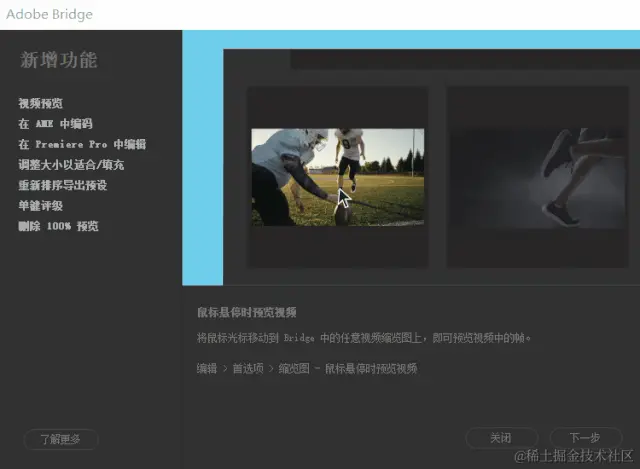
Task: Click the 编辑 > 首选项 > 缩览图 path text
Action: [307, 369]
